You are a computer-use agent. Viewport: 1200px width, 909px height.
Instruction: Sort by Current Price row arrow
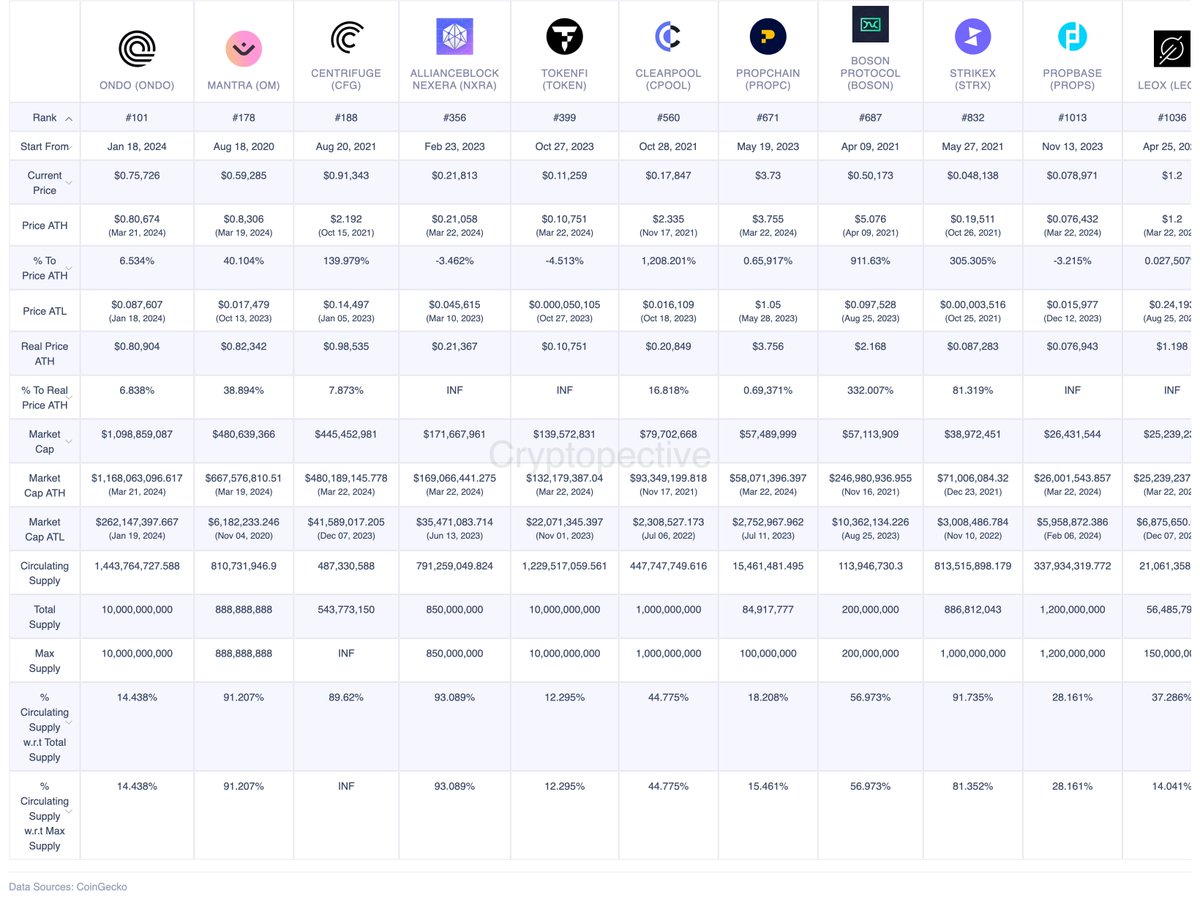tap(69, 183)
